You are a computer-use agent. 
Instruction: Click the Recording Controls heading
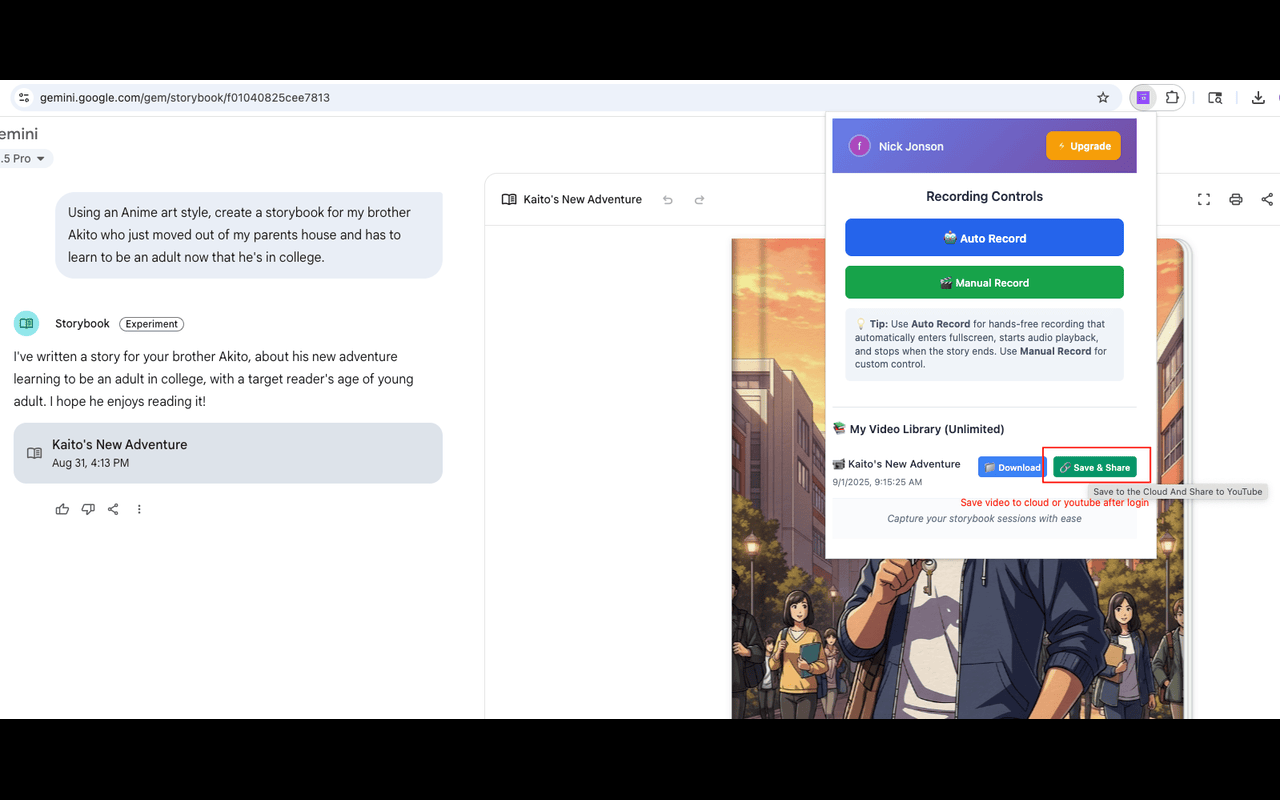pos(984,196)
